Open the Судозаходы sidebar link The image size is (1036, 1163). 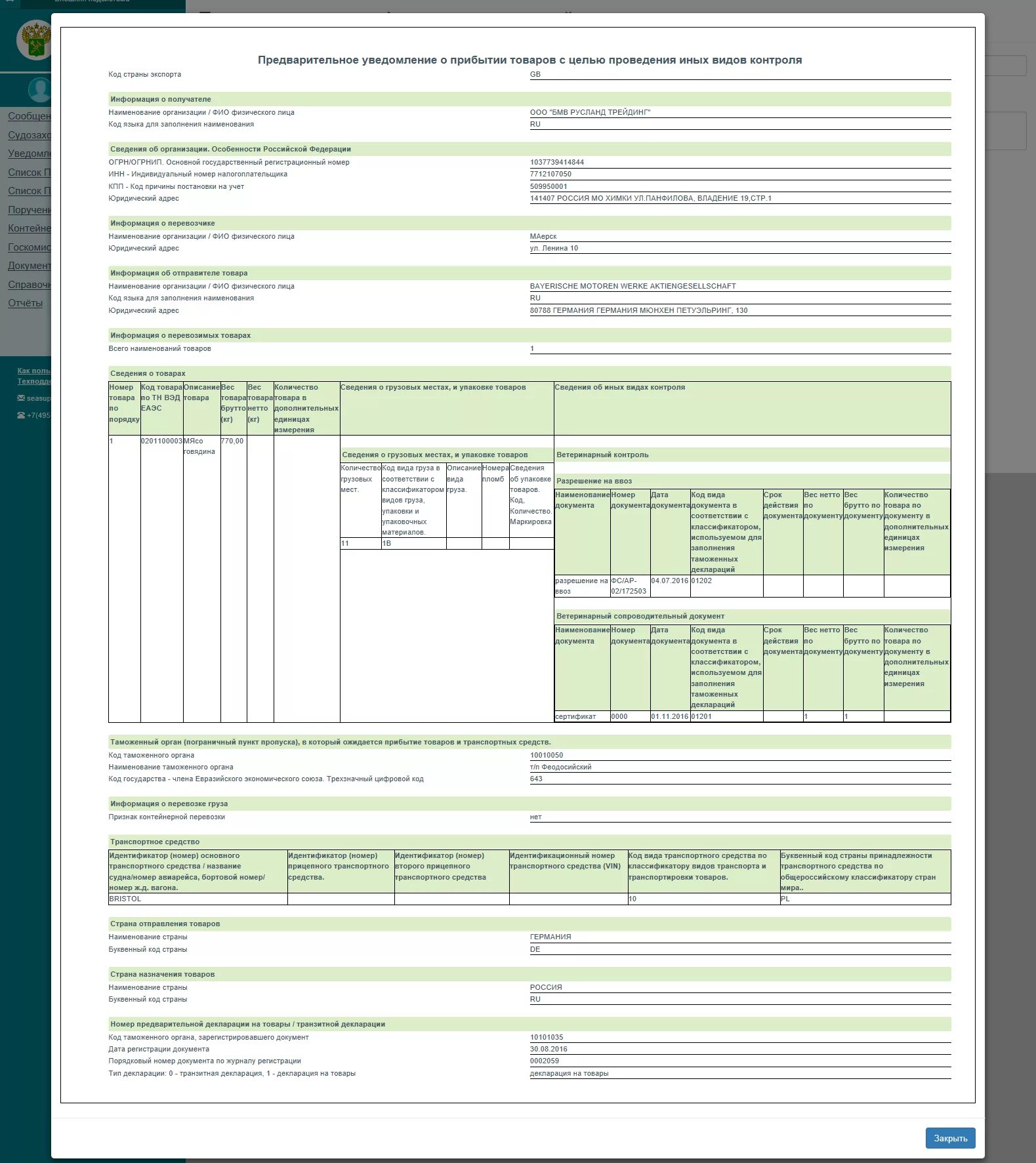click(29, 135)
